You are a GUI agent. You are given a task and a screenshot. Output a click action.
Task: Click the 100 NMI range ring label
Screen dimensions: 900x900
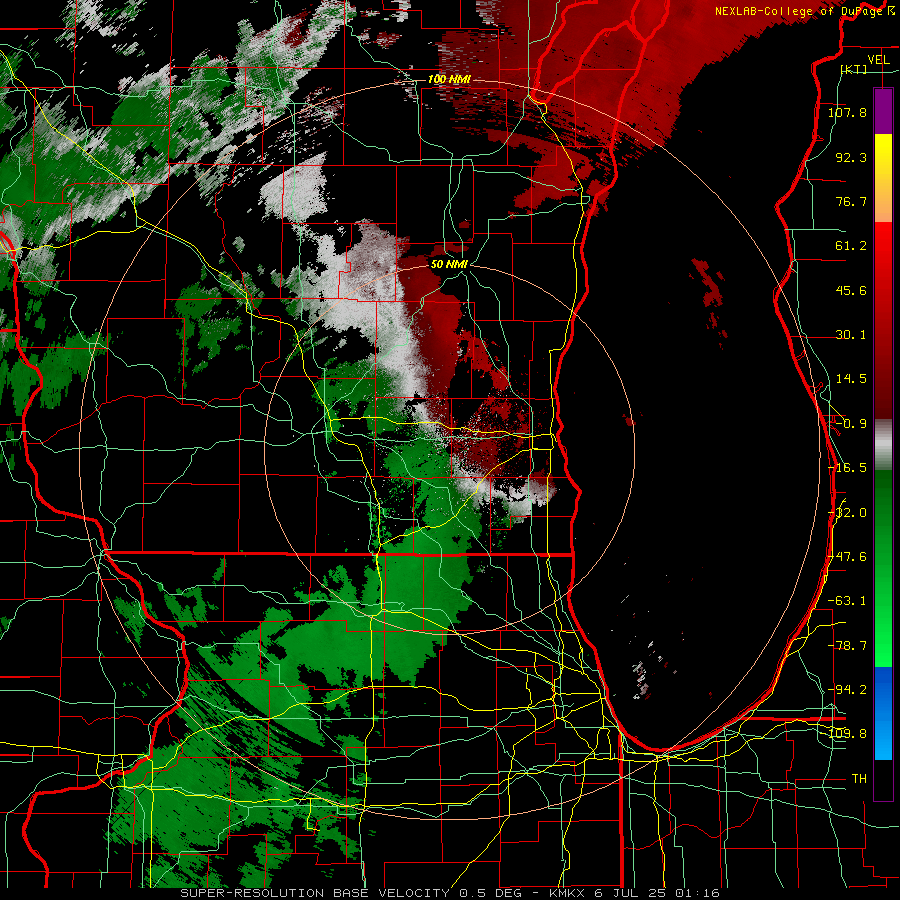pos(449,79)
